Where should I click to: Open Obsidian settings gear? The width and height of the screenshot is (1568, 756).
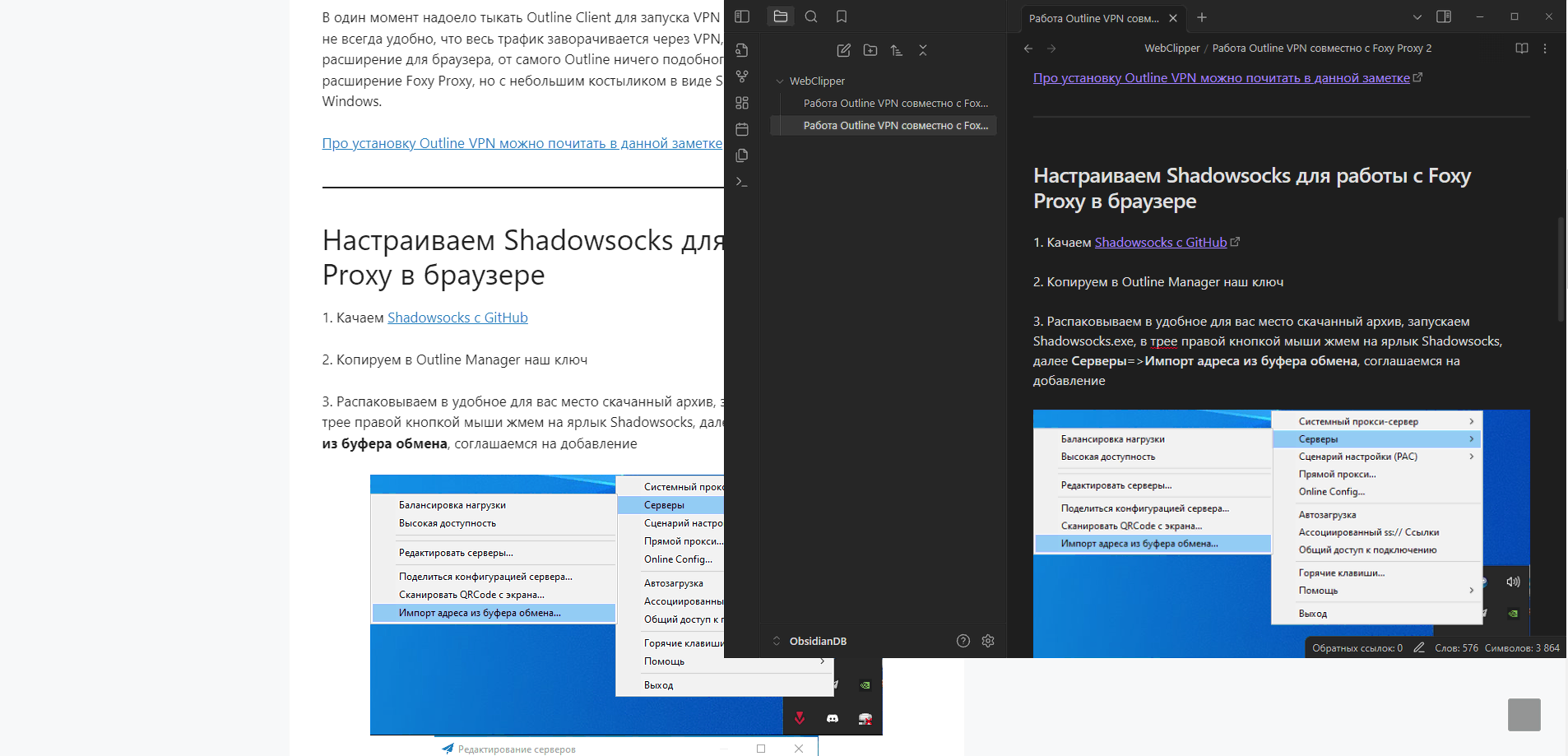point(988,641)
